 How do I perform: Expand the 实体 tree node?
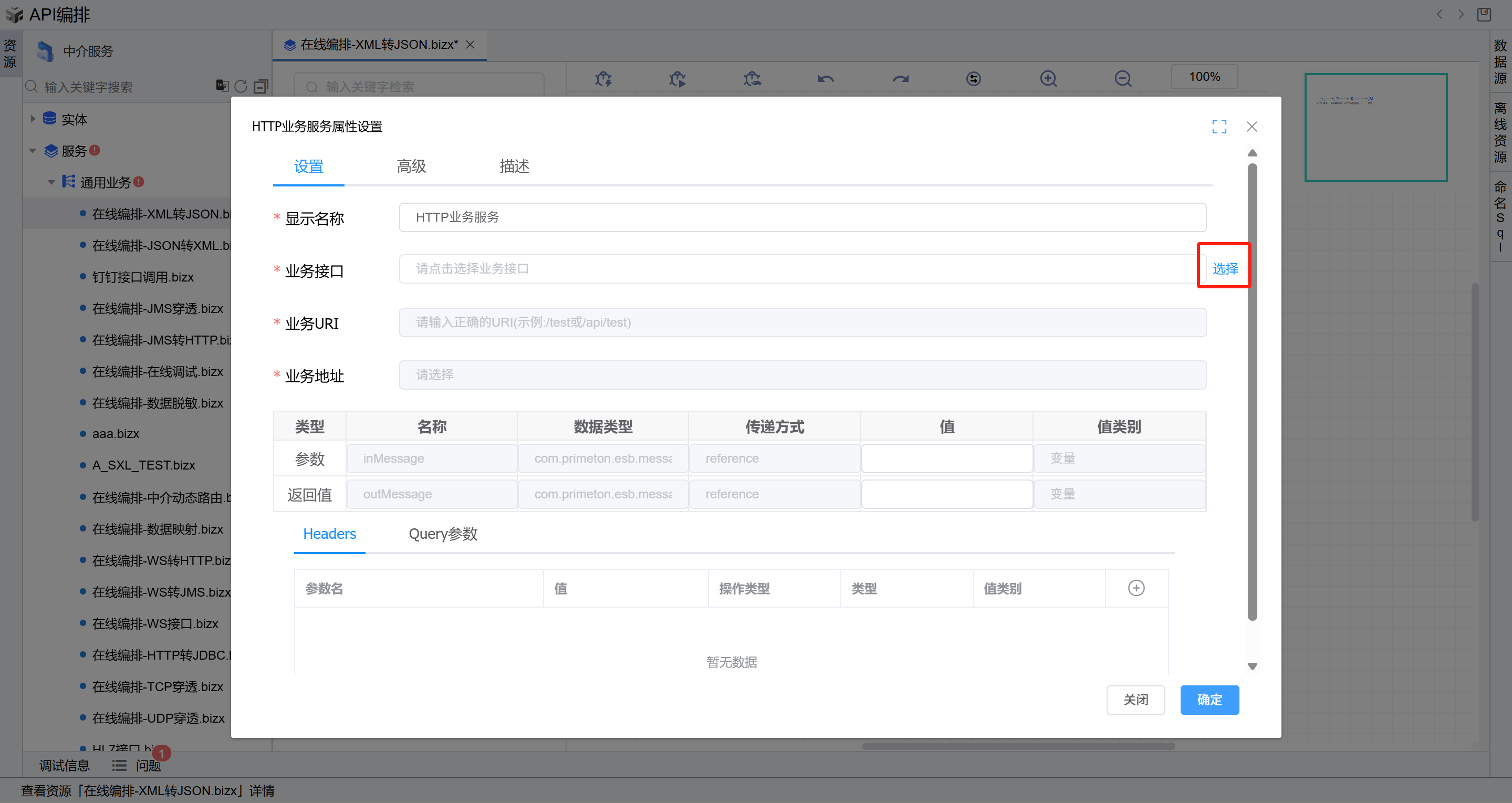point(33,119)
